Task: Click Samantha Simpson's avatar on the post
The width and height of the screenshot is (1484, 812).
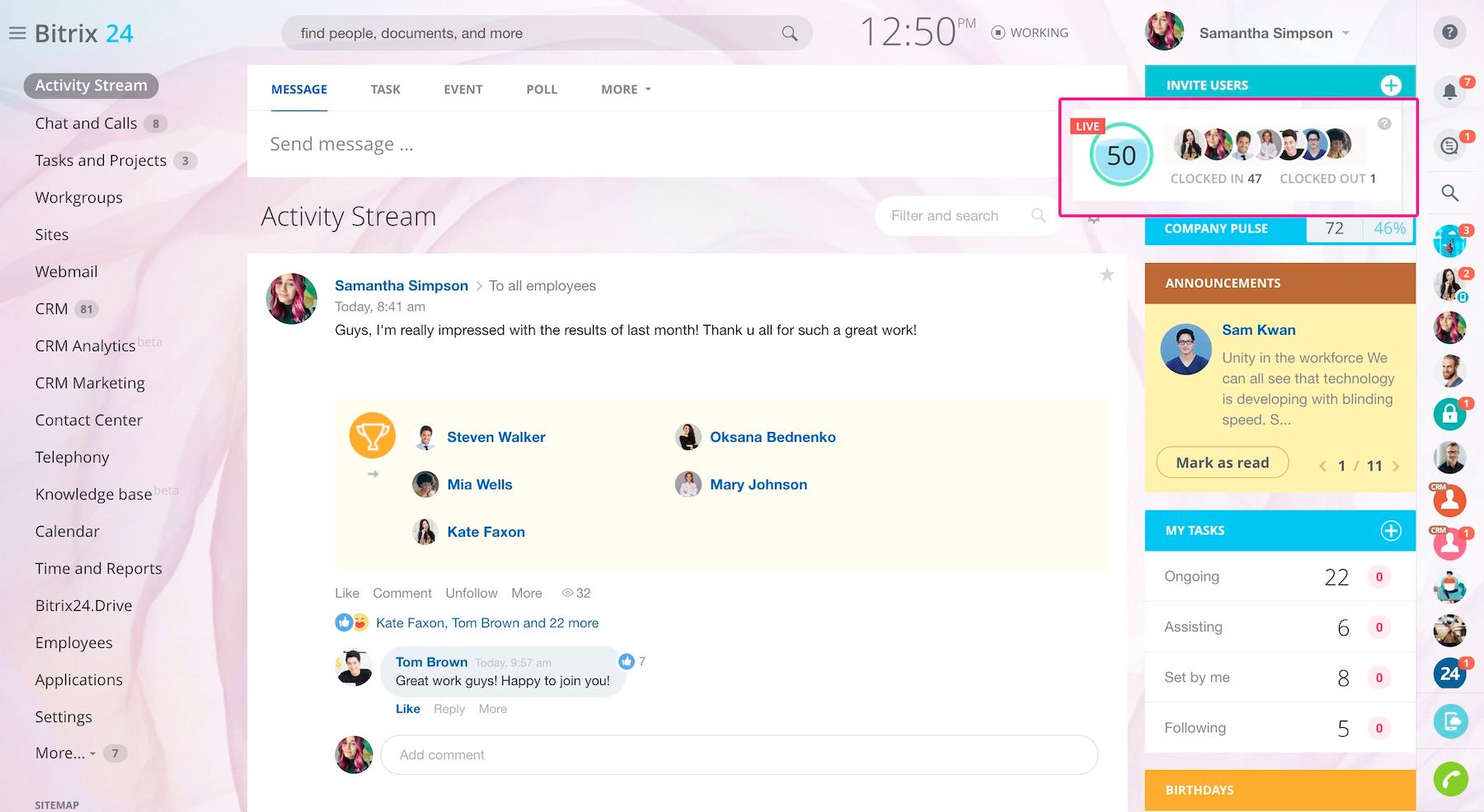Action: pos(292,298)
